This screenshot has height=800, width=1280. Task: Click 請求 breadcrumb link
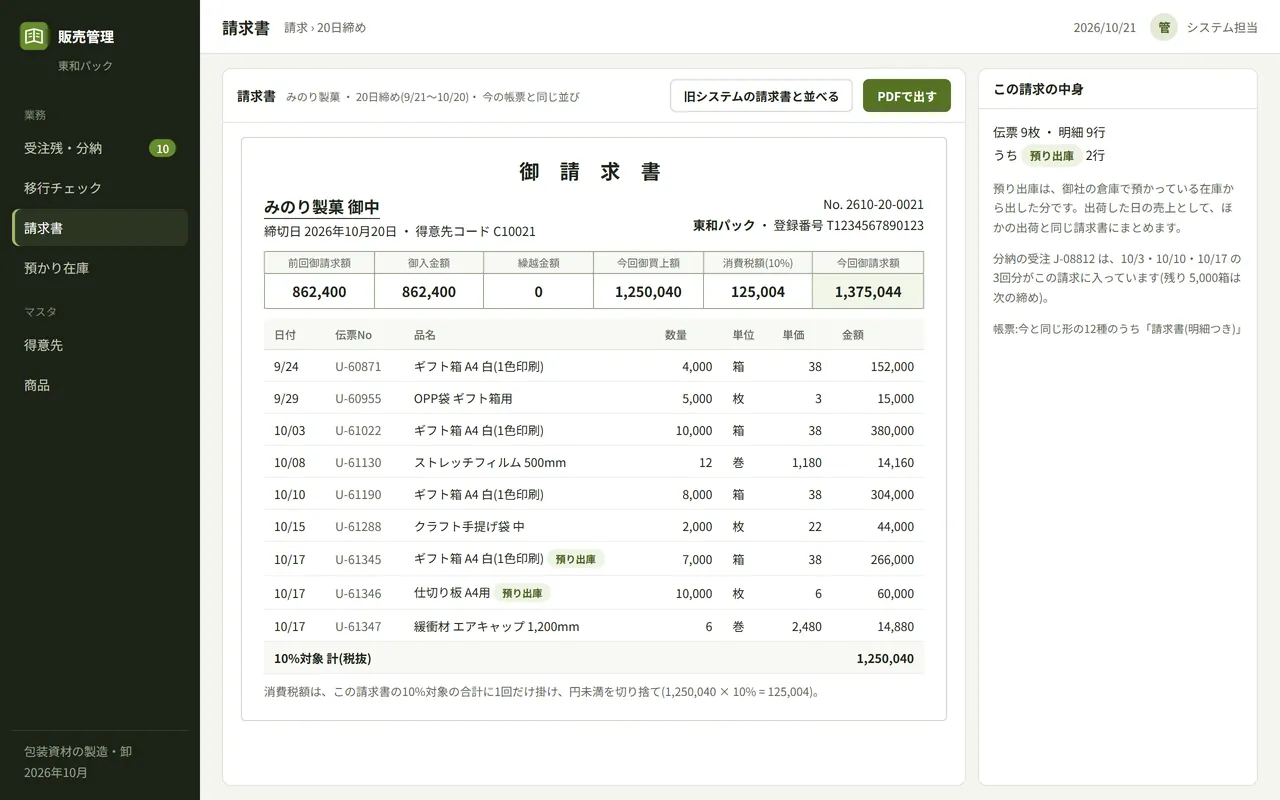[296, 28]
